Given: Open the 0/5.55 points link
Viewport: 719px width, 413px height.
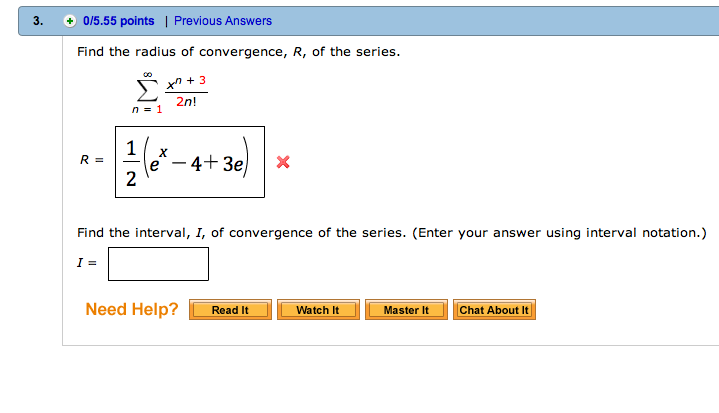Looking at the screenshot, I should click(118, 21).
